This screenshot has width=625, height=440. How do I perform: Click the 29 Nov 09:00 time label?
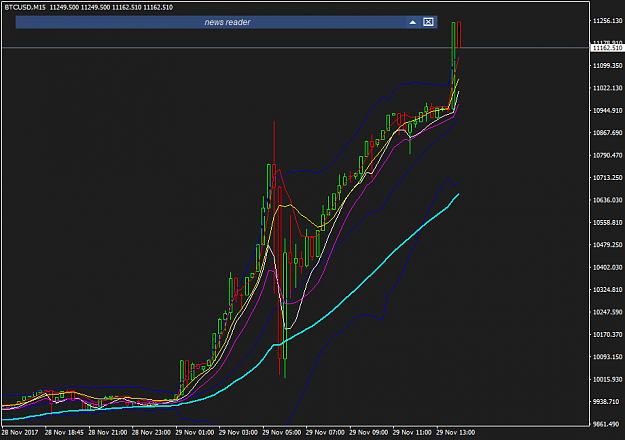(368, 432)
